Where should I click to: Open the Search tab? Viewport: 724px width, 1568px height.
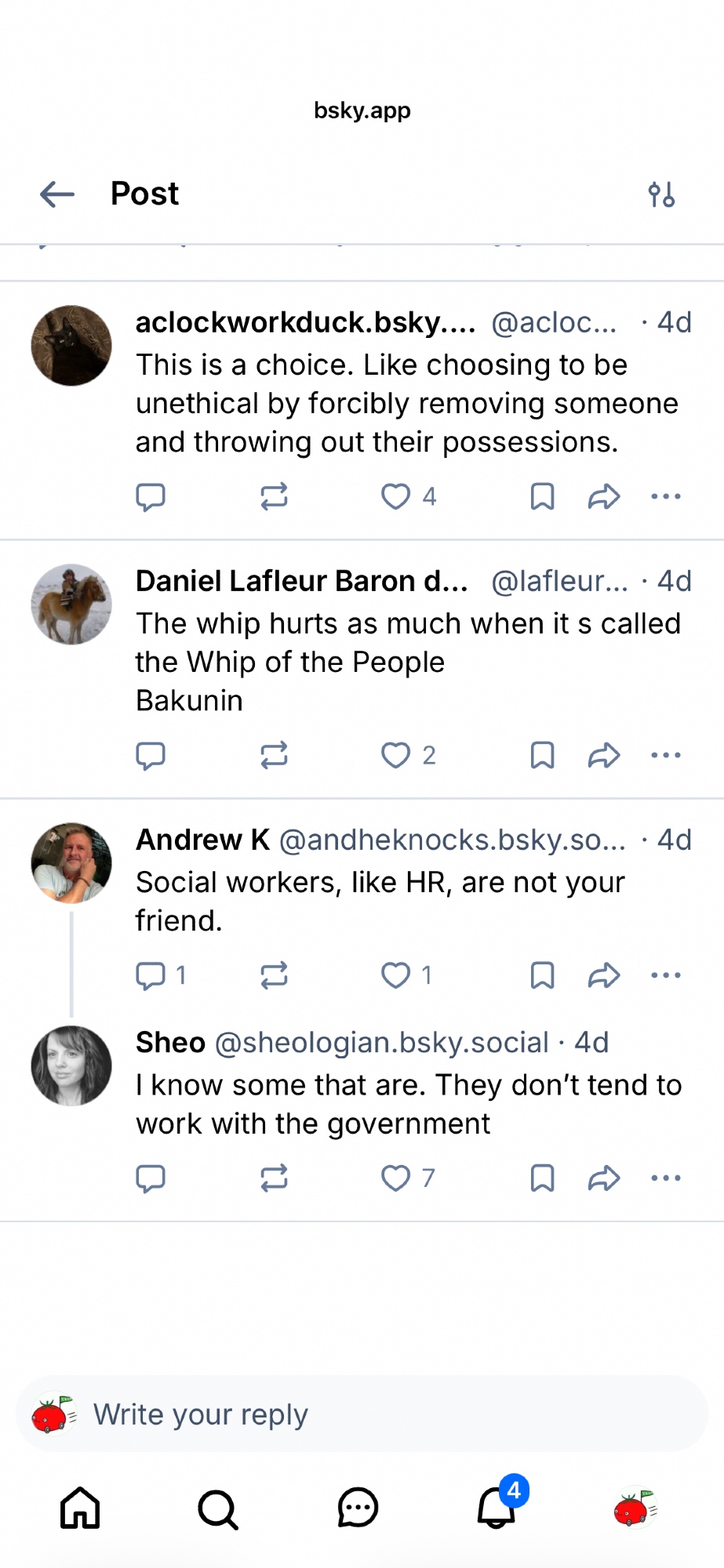[x=218, y=1508]
